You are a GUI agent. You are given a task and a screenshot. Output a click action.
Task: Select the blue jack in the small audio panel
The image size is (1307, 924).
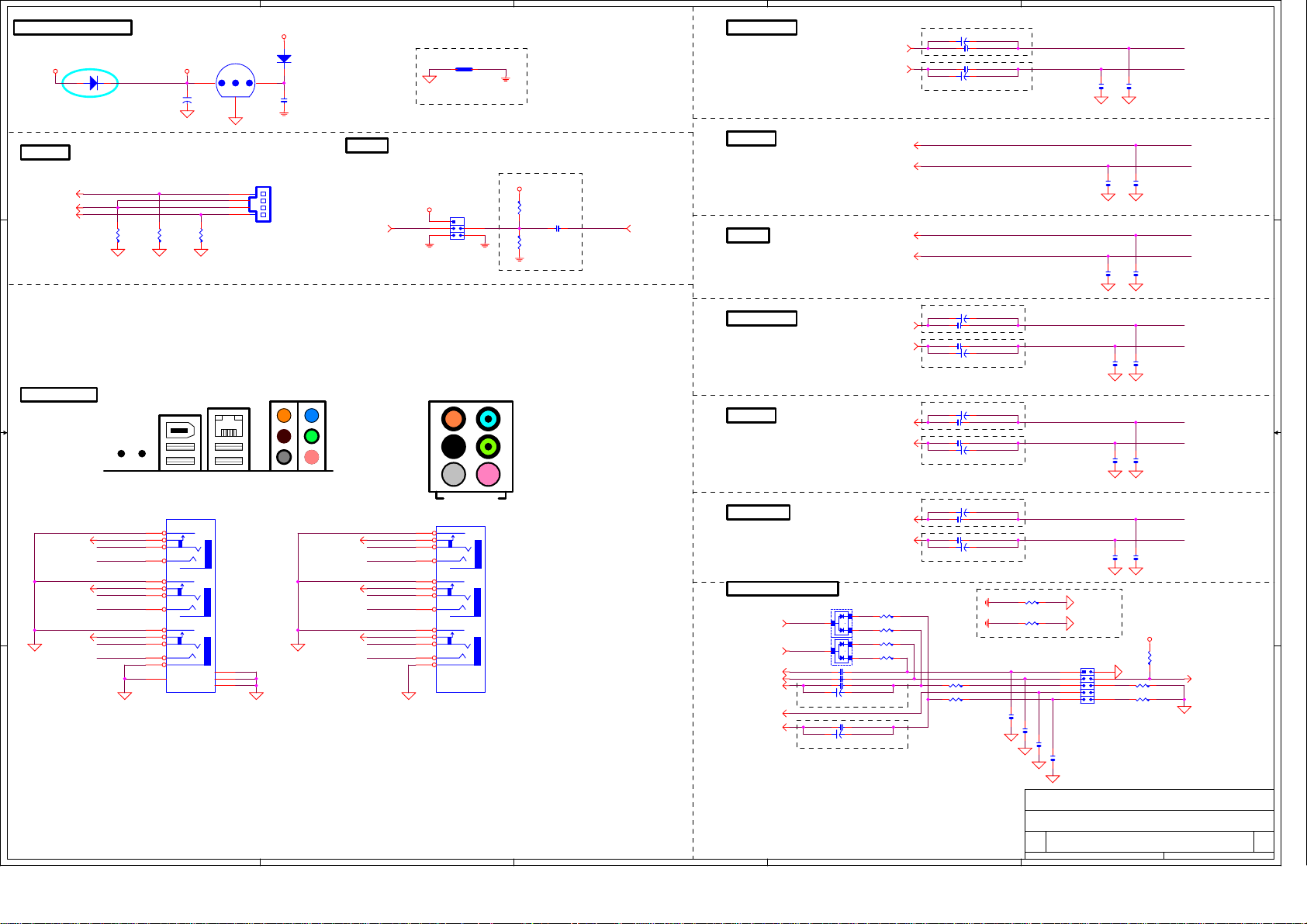click(312, 416)
